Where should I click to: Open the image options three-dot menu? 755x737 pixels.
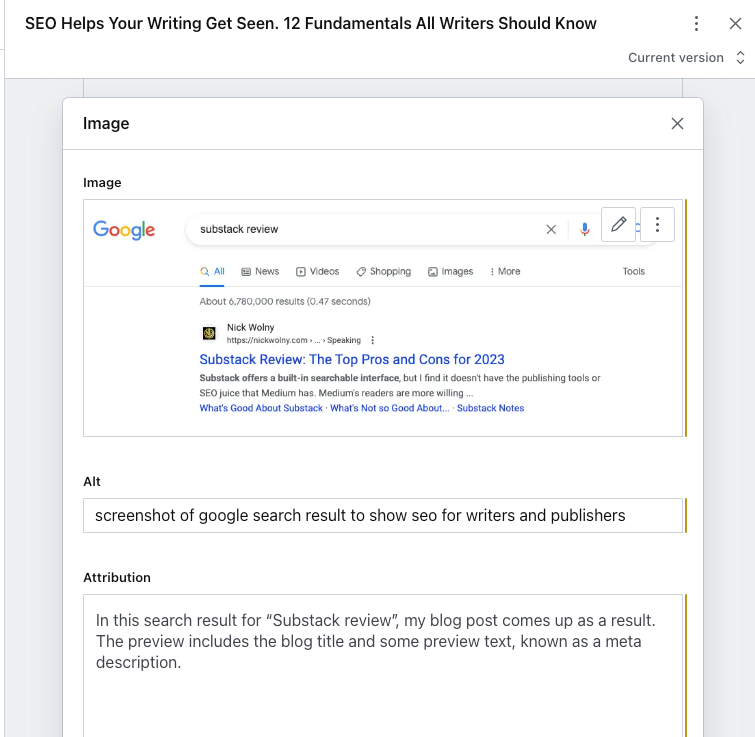657,224
